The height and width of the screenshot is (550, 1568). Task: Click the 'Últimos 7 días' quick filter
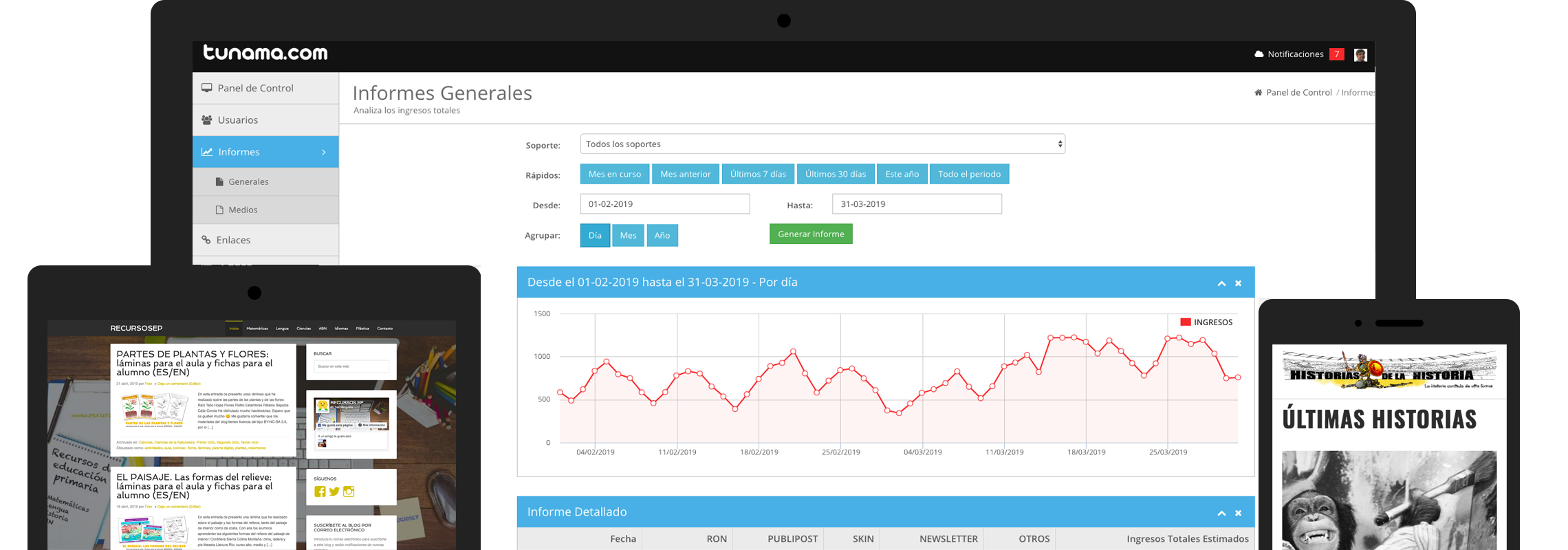click(x=758, y=174)
